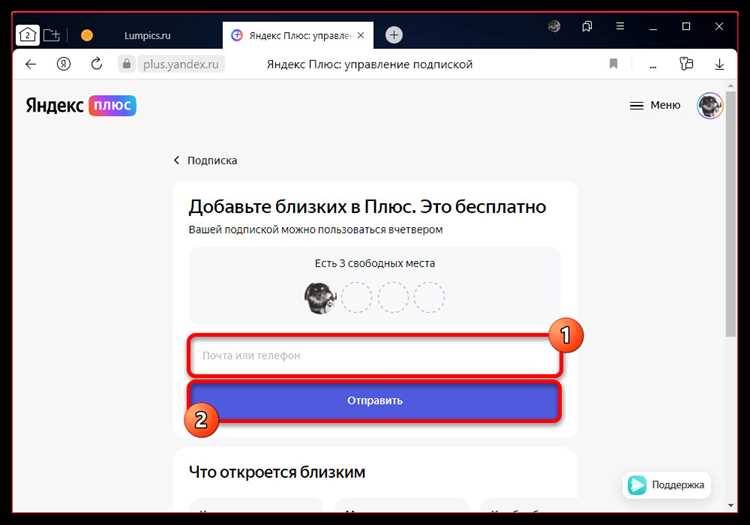Screen dimensions: 750x525
Task: Switch to the Lumpics.ru tab
Action: [147, 35]
